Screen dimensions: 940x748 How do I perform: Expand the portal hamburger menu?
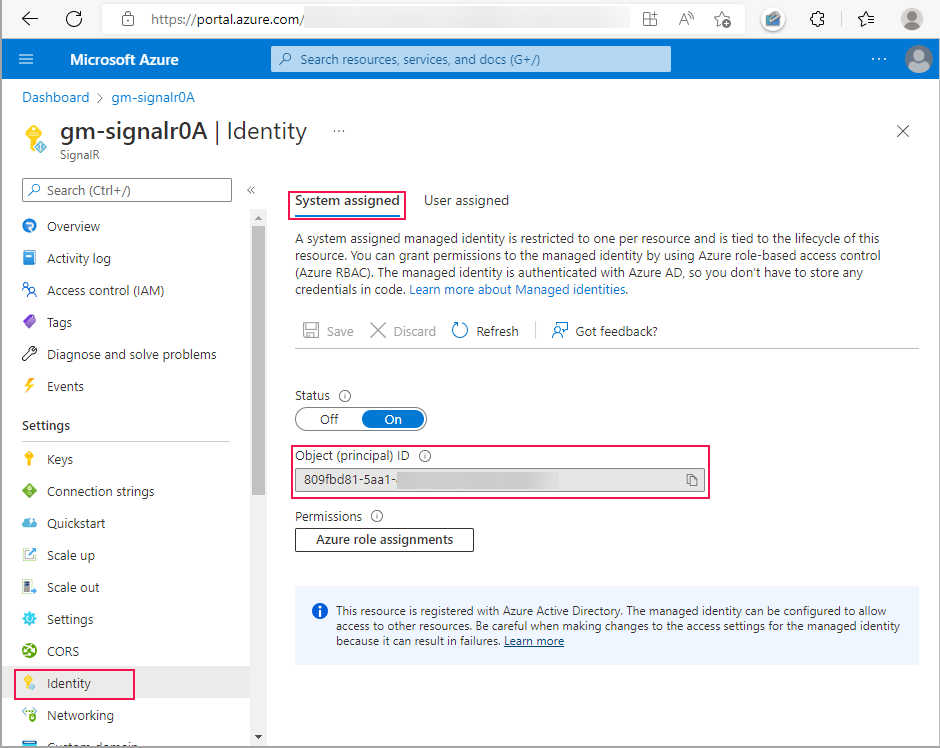click(26, 58)
